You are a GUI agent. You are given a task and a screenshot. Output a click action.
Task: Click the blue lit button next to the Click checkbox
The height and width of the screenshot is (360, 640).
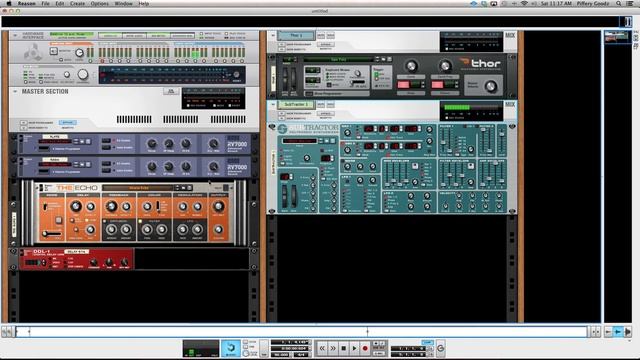[231, 348]
